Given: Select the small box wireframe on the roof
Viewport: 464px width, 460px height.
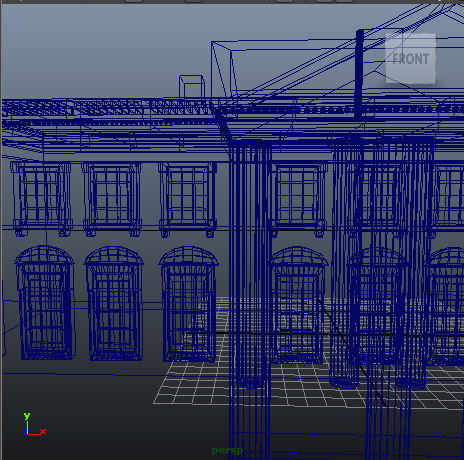Looking at the screenshot, I should [x=192, y=86].
